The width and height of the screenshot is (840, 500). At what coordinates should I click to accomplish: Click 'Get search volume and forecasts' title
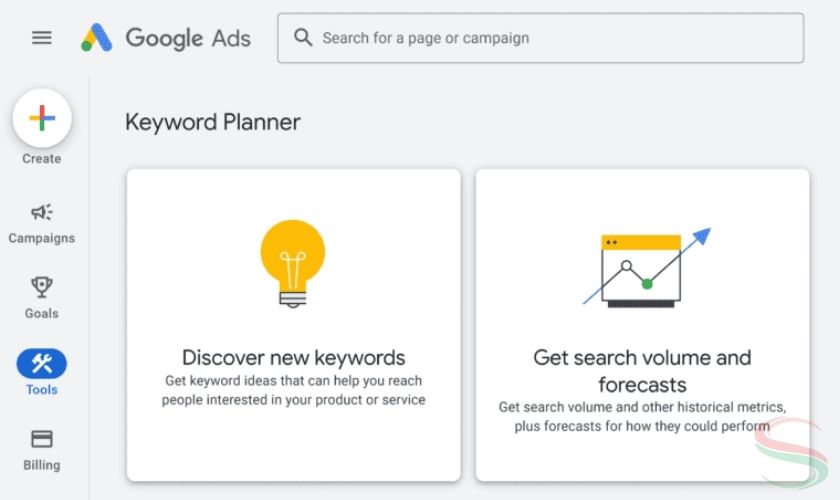click(x=642, y=371)
